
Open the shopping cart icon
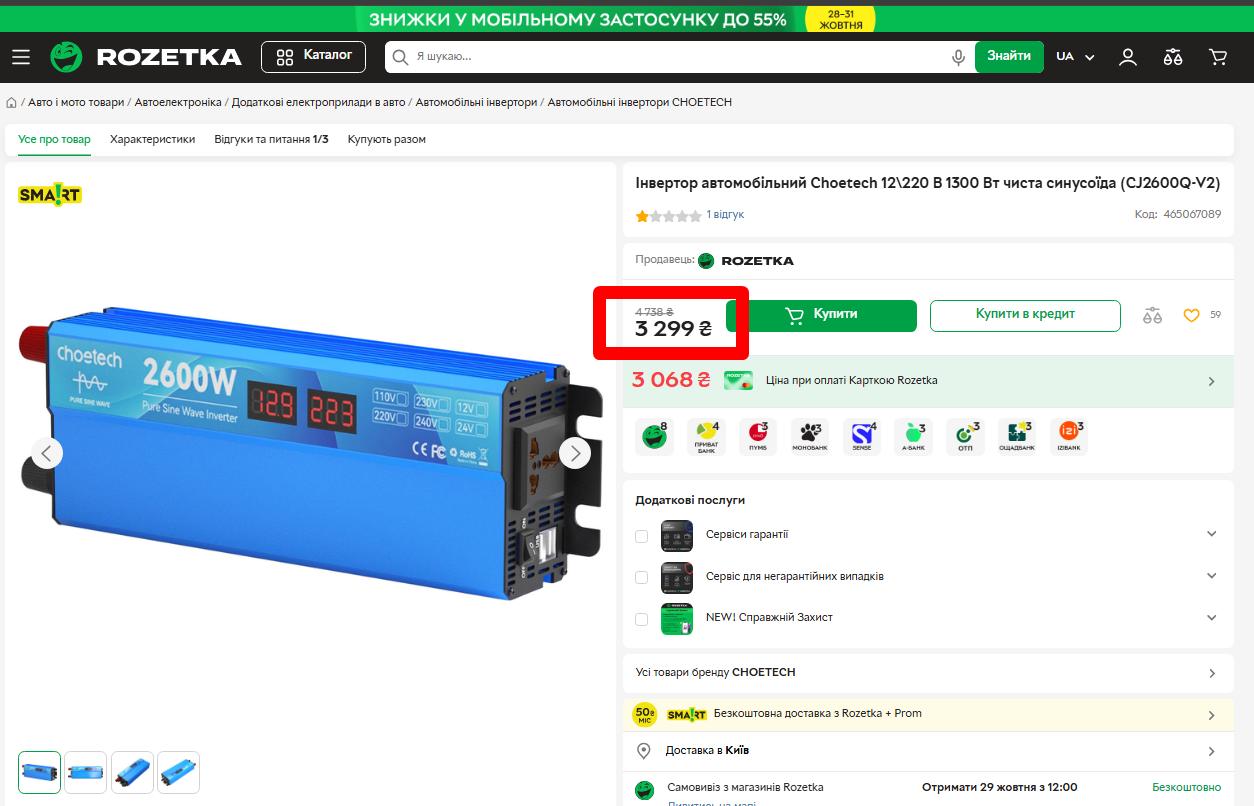coord(1217,57)
